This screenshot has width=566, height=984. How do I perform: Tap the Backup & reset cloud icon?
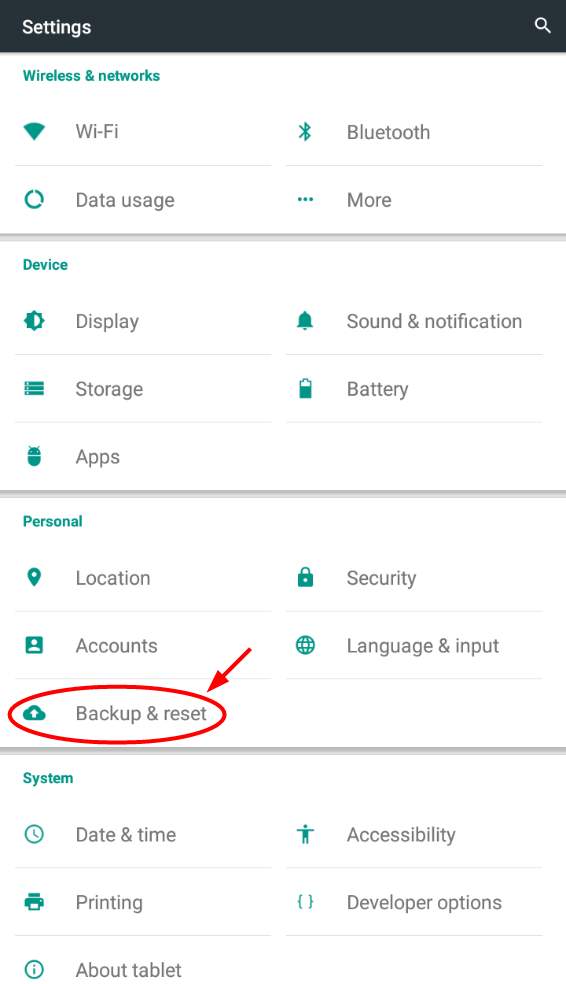(x=34, y=713)
